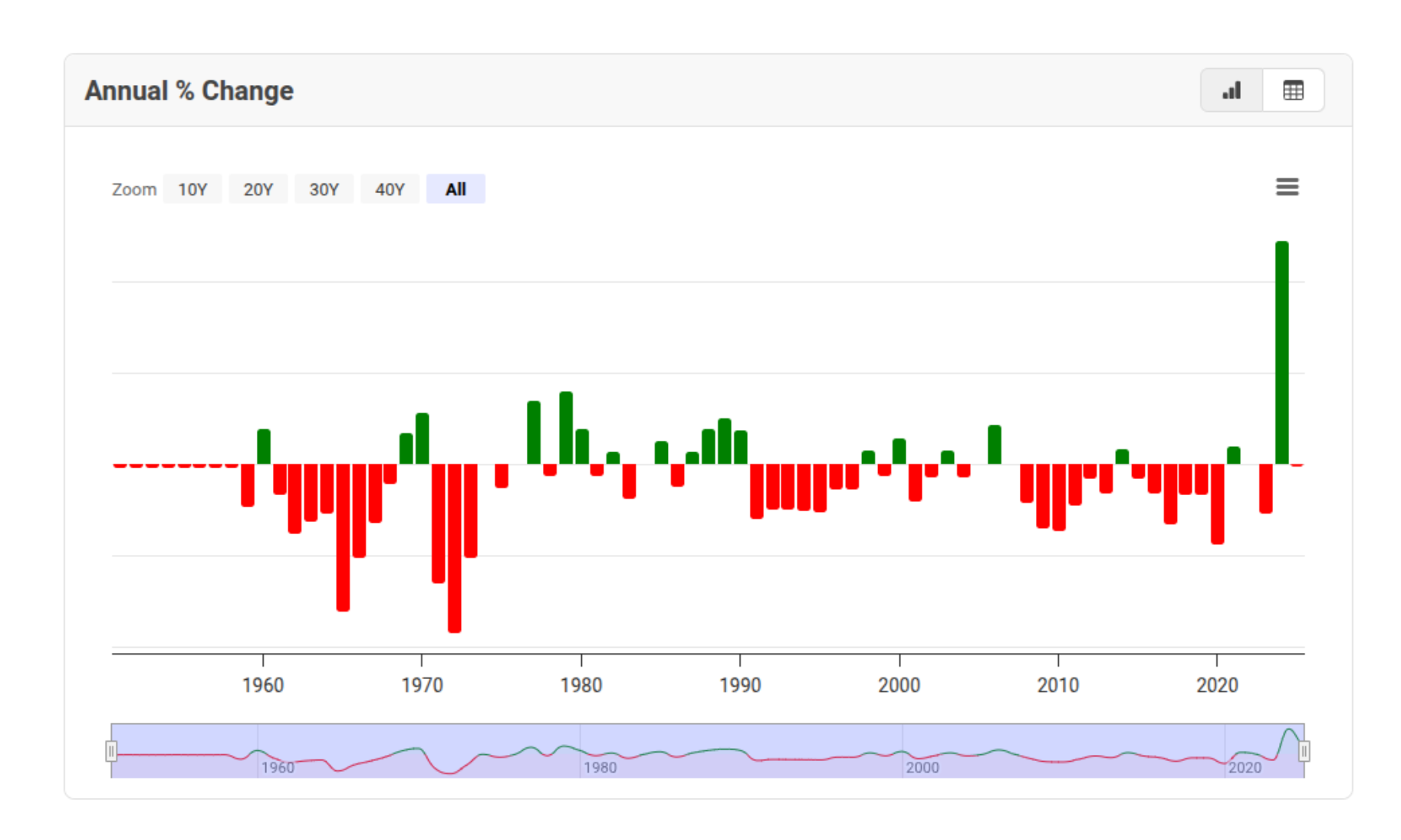
Task: Click the 2000 label in navigator
Action: pos(922,767)
